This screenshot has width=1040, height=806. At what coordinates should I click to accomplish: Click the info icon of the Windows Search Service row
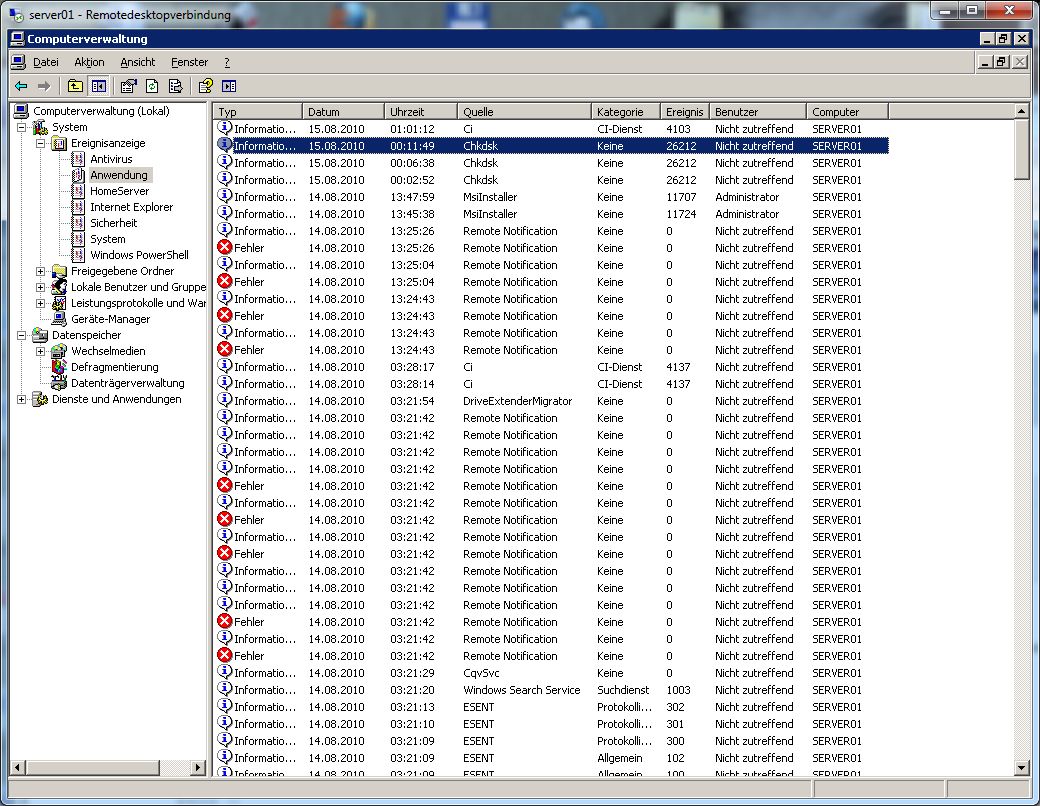(x=225, y=689)
